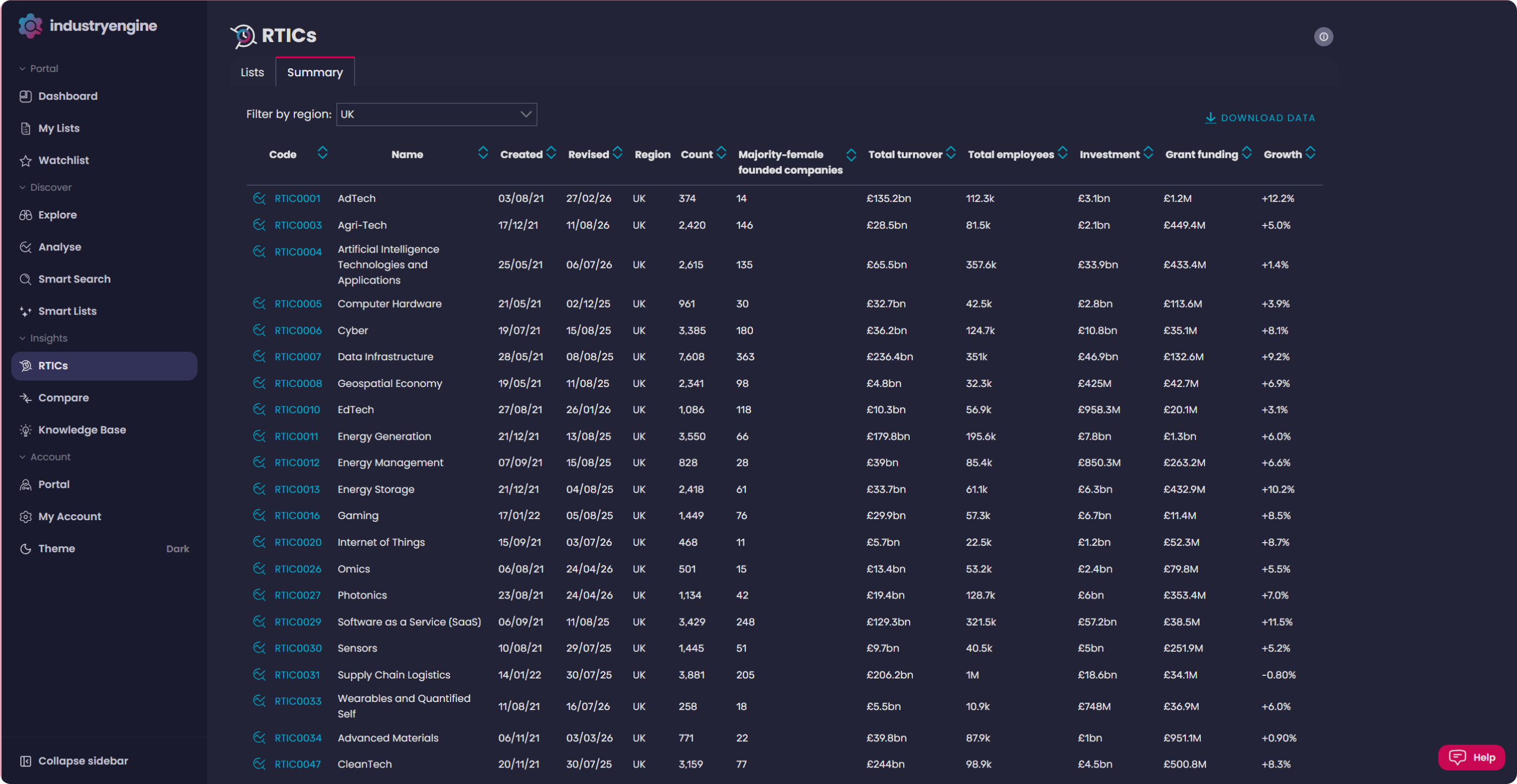This screenshot has width=1517, height=784.
Task: Open the Explore section
Action: click(x=103, y=215)
